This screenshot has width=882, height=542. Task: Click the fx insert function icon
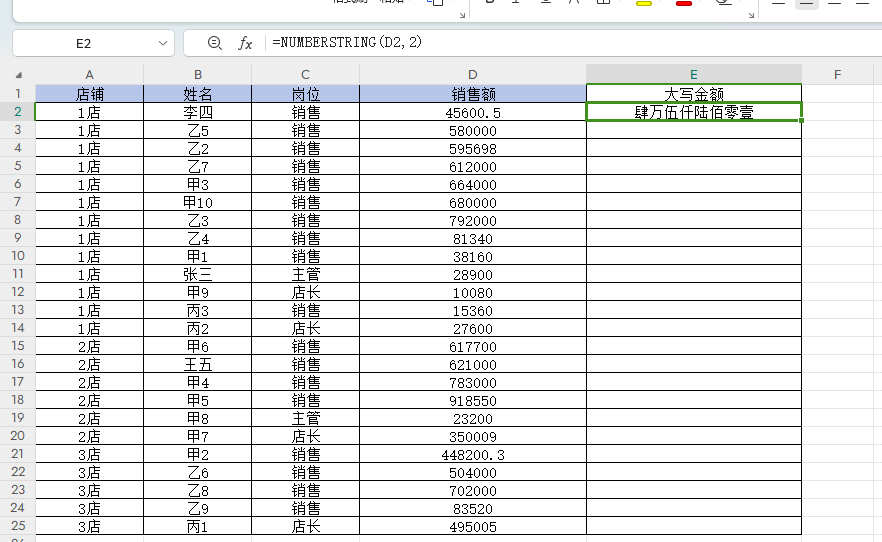pos(245,43)
